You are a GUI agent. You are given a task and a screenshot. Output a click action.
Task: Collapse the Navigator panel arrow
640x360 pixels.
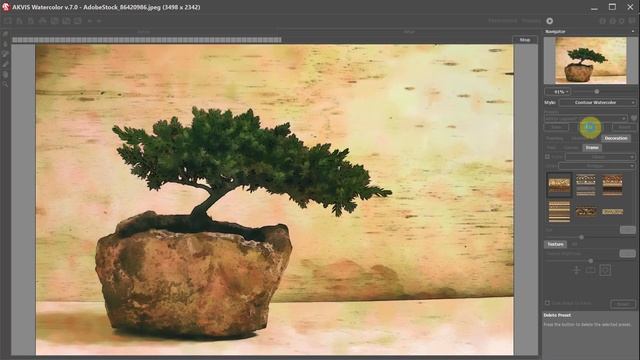tap(633, 31)
